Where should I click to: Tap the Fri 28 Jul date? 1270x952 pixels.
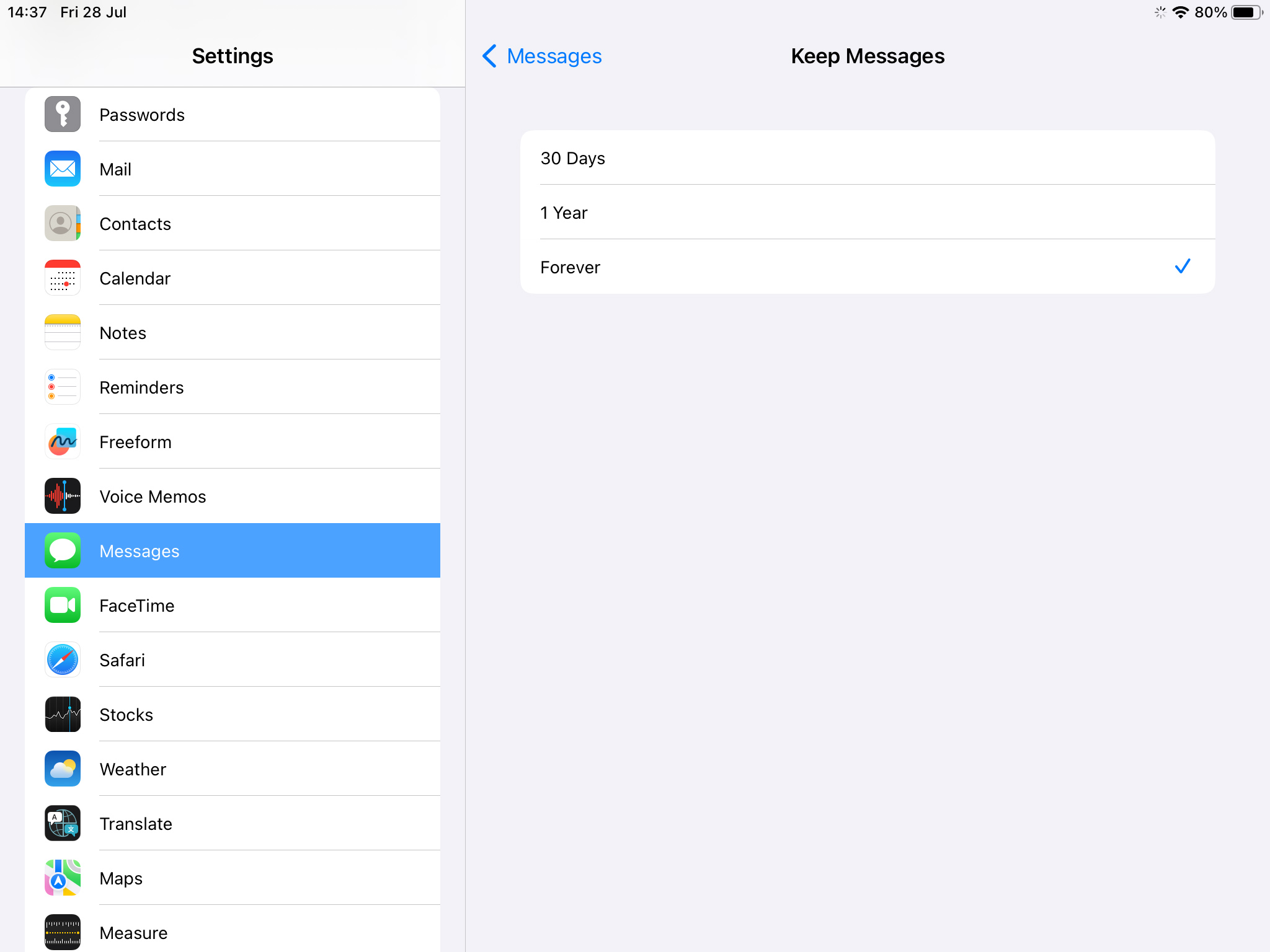pyautogui.click(x=94, y=12)
